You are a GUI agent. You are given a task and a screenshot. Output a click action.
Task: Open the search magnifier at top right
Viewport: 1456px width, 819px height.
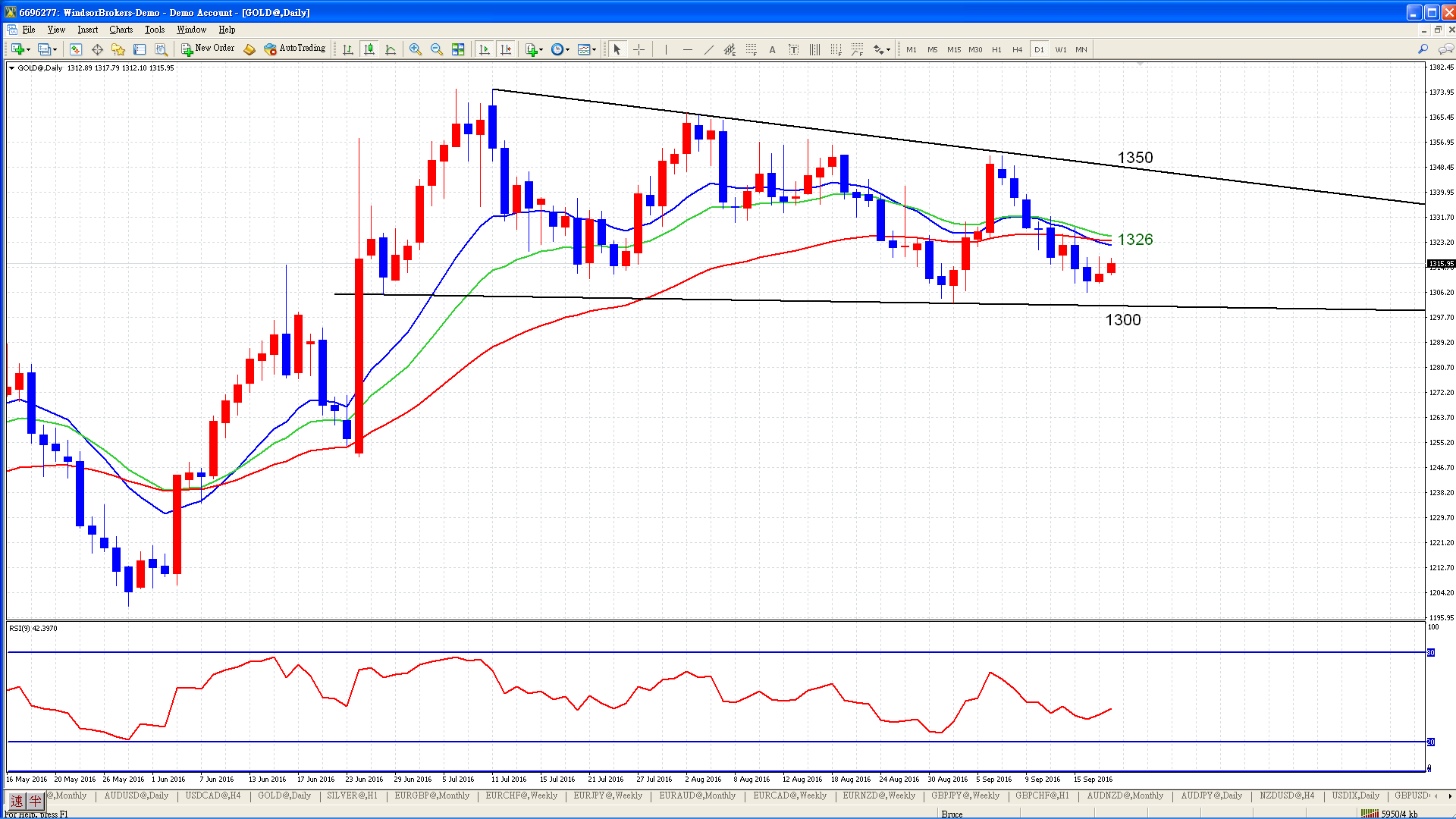[x=1423, y=49]
